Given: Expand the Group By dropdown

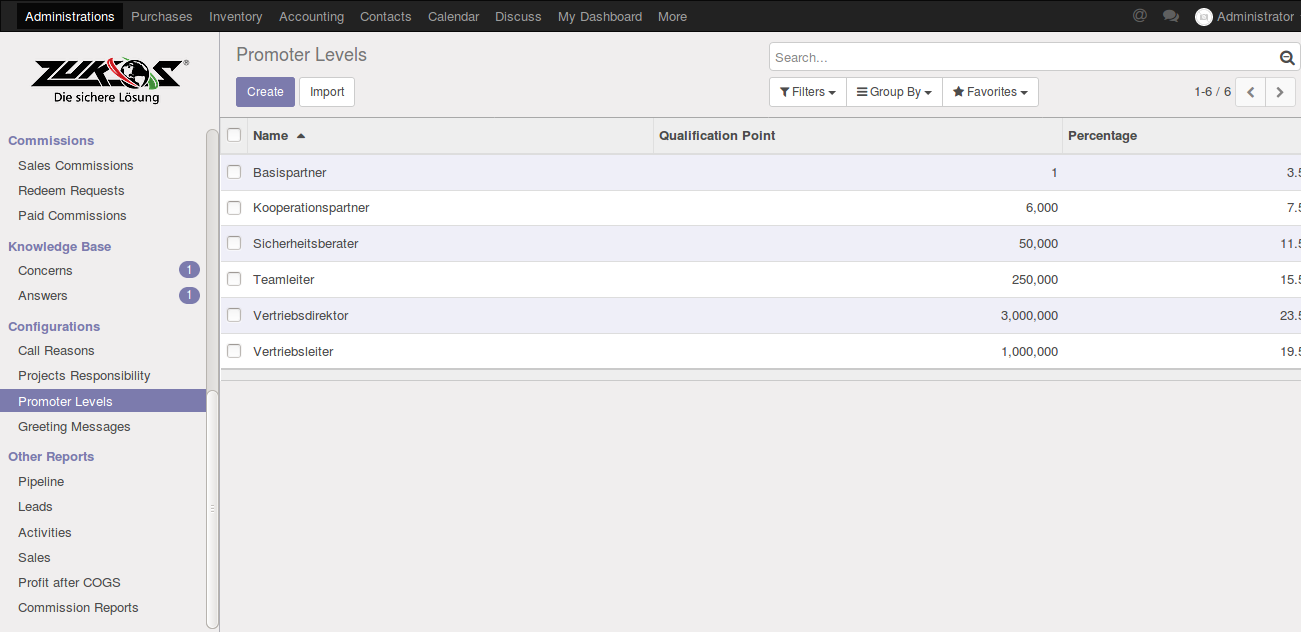Looking at the screenshot, I should coord(894,92).
